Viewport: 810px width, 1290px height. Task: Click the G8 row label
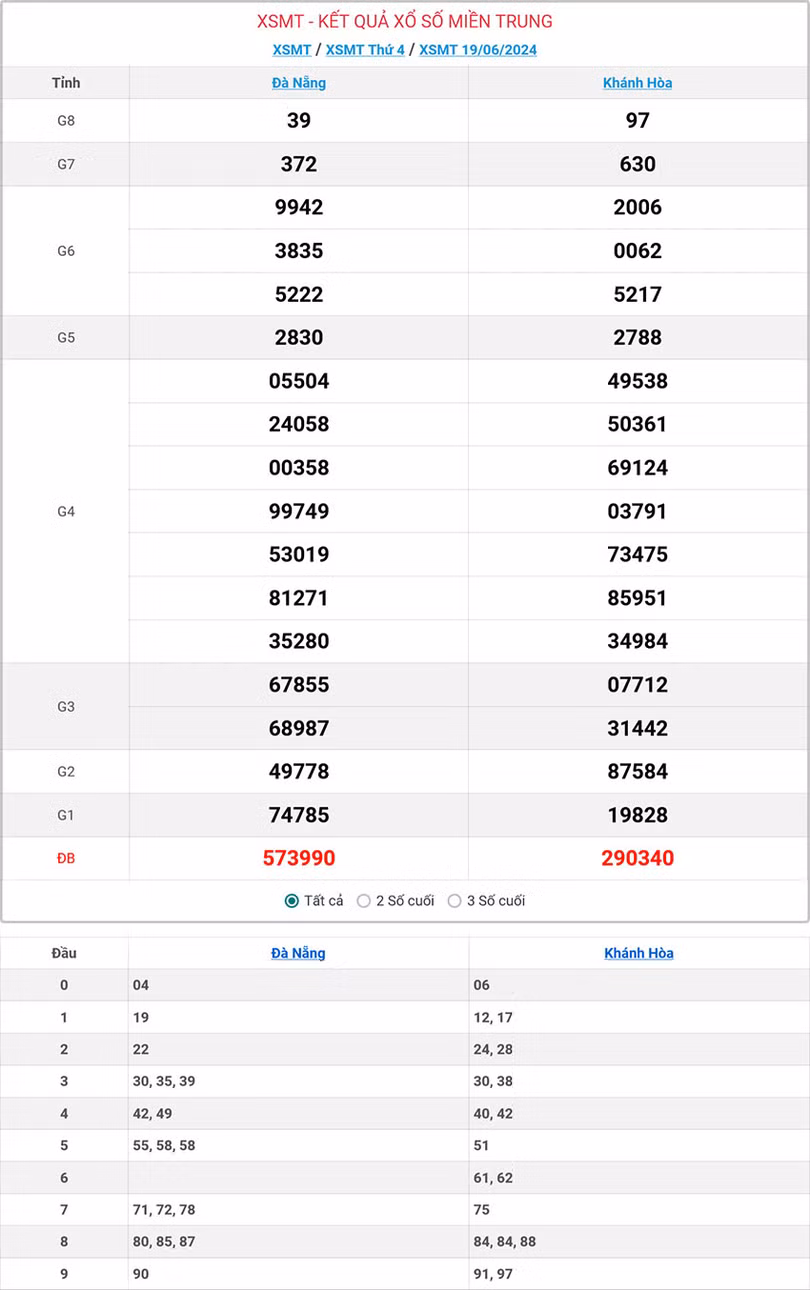coord(66,121)
